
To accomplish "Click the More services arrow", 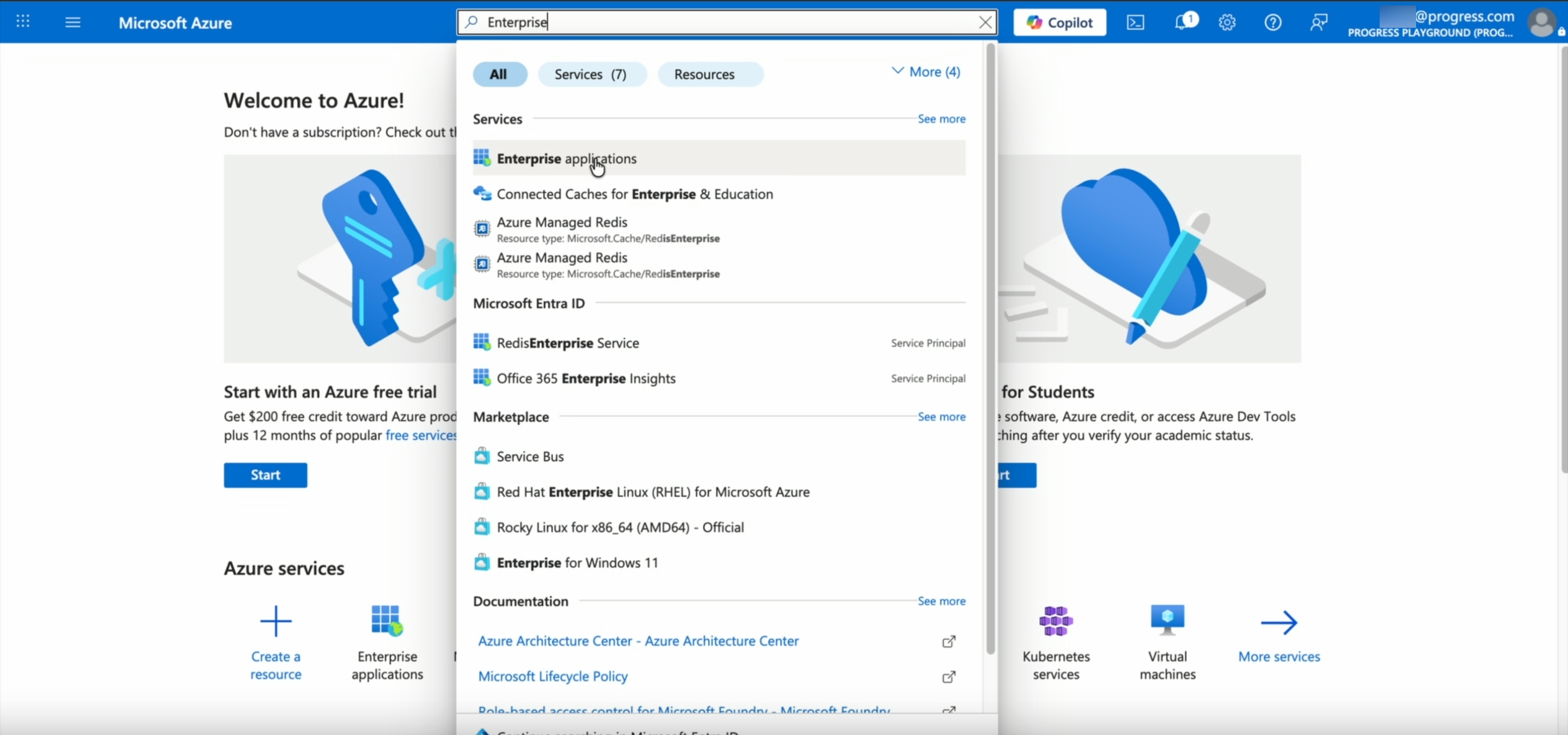I will click(x=1279, y=622).
